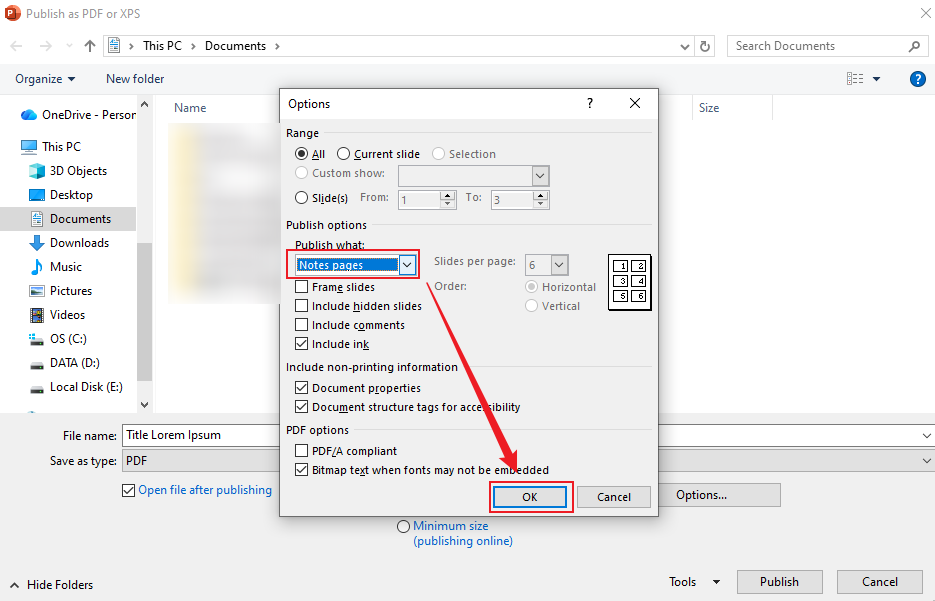935x601 pixels.
Task: Open Help via the question mark icon
Action: click(x=917, y=79)
